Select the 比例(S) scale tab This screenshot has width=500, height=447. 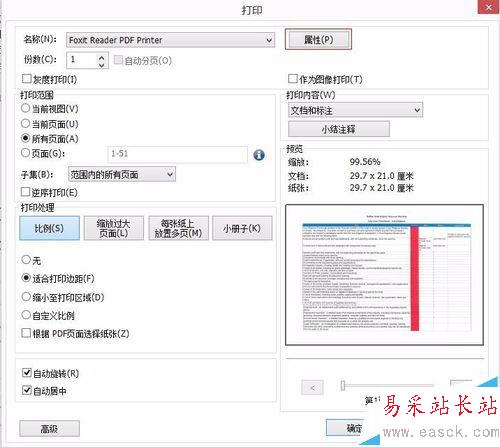click(49, 228)
